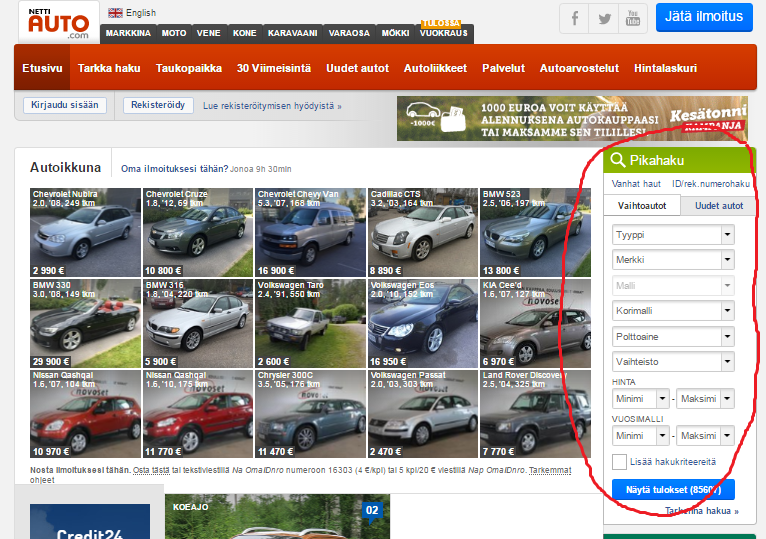Open the Vuosimalli Maksimi dropdown
This screenshot has width=766, height=539.
(705, 435)
